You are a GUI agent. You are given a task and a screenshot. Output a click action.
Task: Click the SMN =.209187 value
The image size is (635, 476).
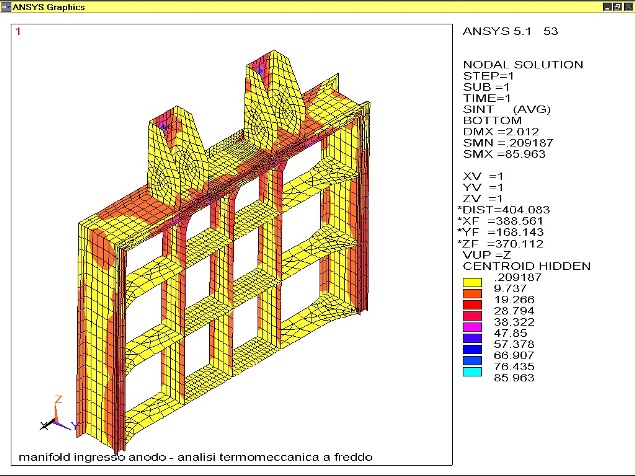508,143
